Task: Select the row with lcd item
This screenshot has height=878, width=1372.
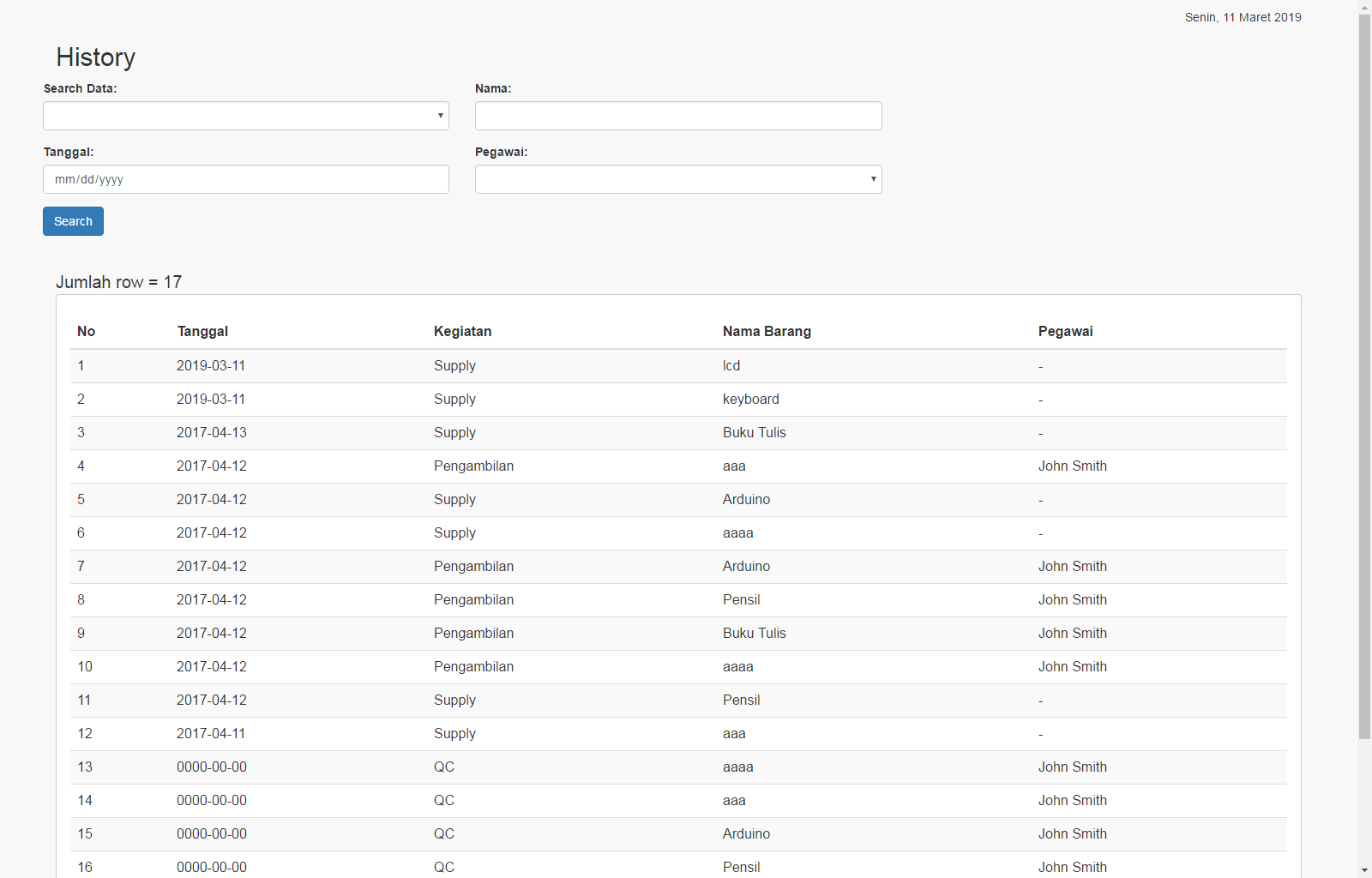Action: pyautogui.click(x=731, y=366)
